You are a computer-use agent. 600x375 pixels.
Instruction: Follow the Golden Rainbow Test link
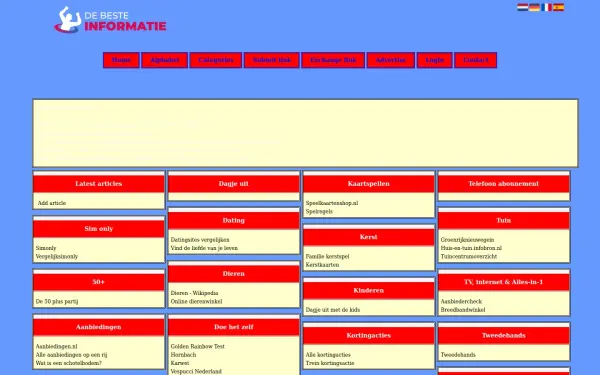coord(197,346)
